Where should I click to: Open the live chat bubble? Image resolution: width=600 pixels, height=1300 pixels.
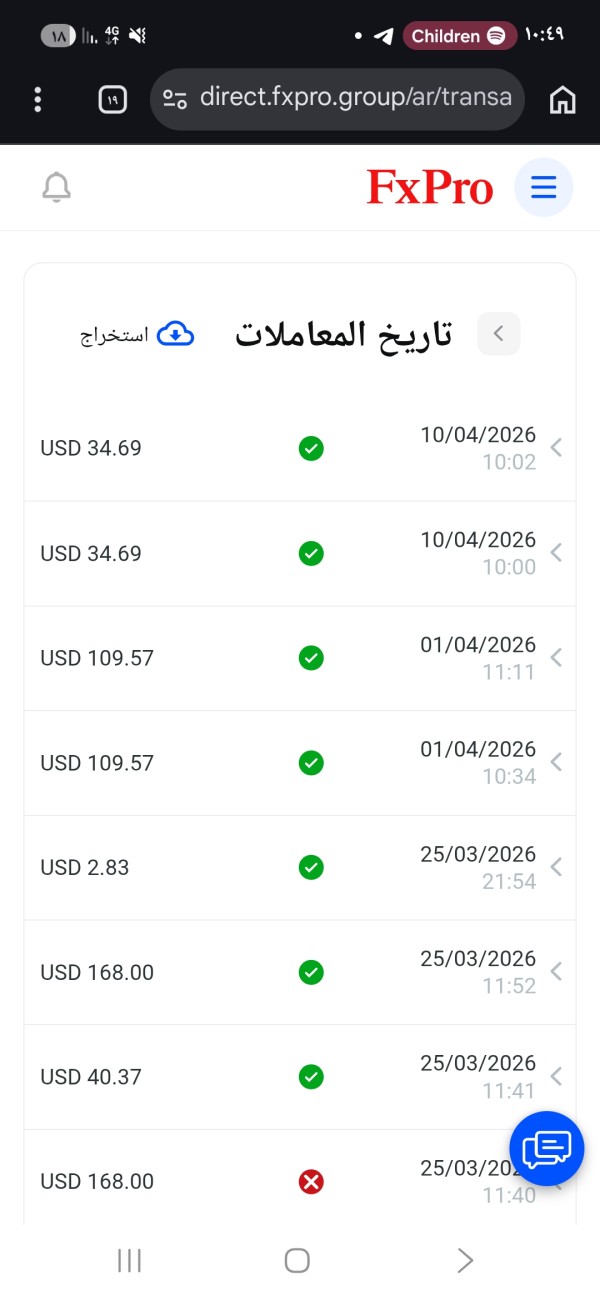(546, 1148)
